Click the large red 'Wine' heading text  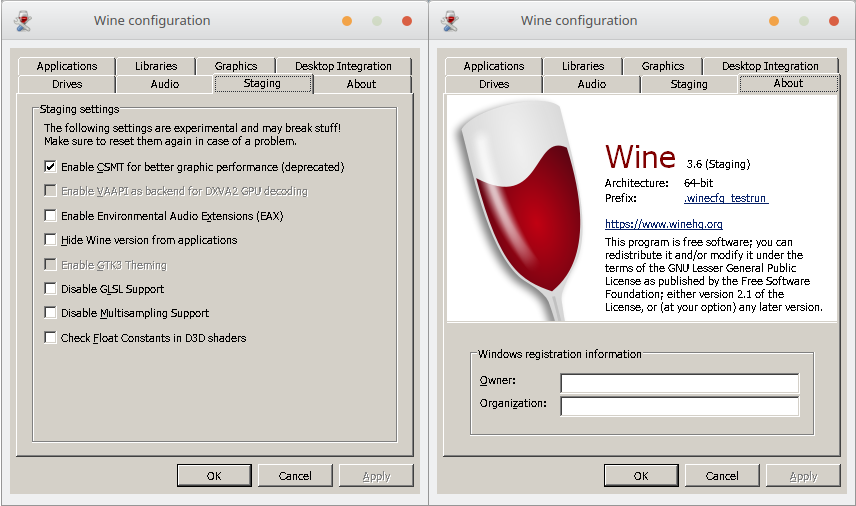point(640,157)
